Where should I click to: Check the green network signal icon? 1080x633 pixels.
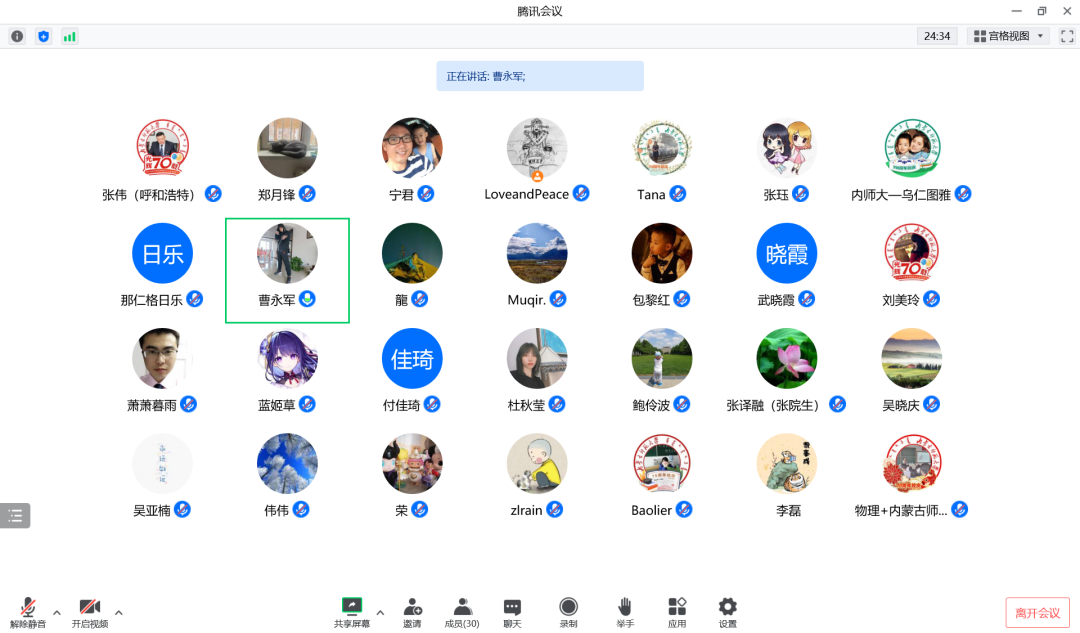[70, 36]
